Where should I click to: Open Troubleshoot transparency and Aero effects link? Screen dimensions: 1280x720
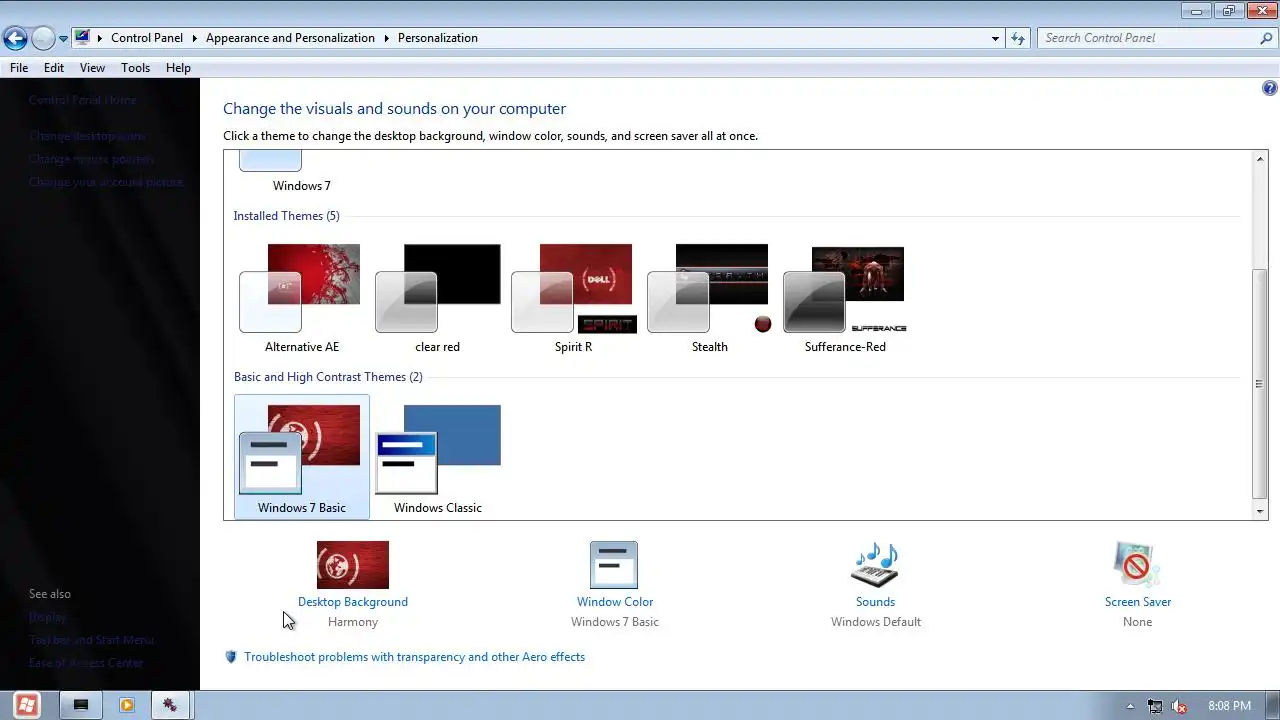pos(414,657)
